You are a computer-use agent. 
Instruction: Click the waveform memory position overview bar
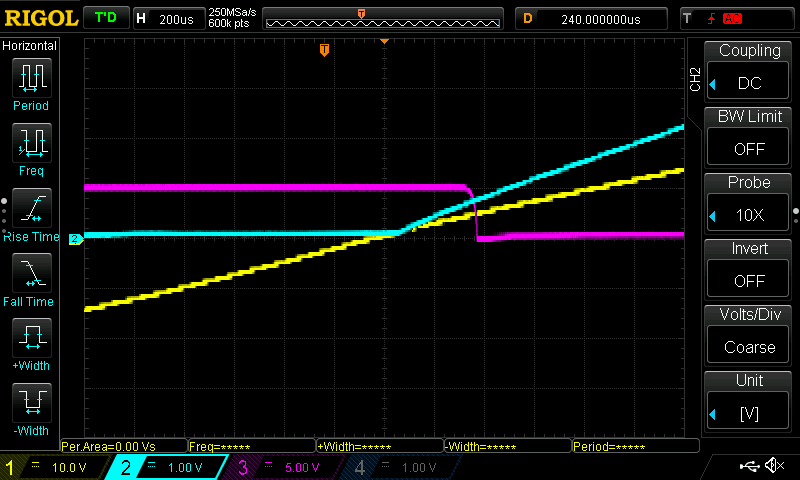tap(384, 19)
